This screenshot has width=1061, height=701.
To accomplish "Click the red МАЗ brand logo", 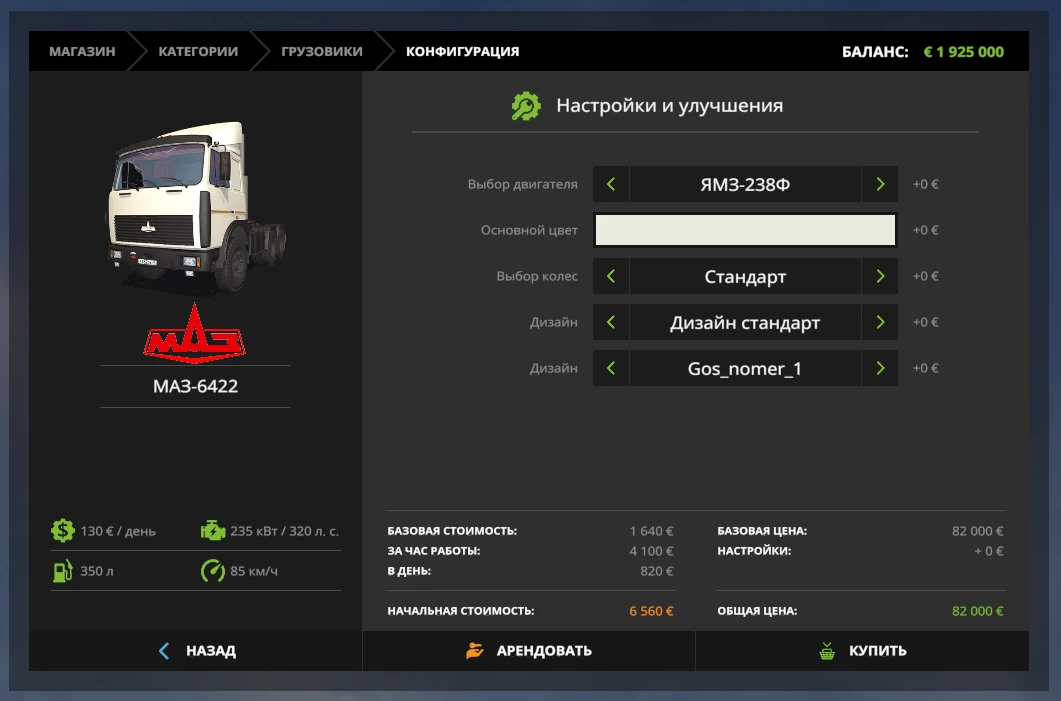I will [194, 330].
